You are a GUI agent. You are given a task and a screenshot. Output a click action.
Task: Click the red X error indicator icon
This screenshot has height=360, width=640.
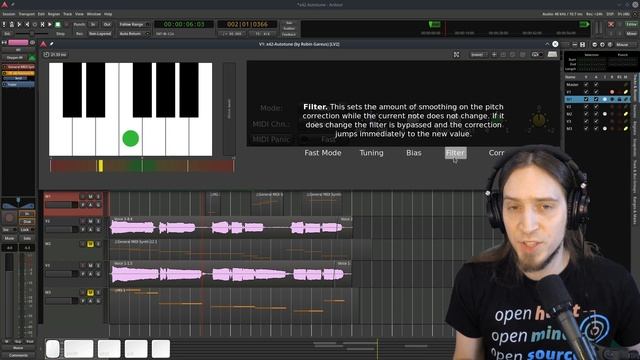pyautogui.click(x=611, y=24)
